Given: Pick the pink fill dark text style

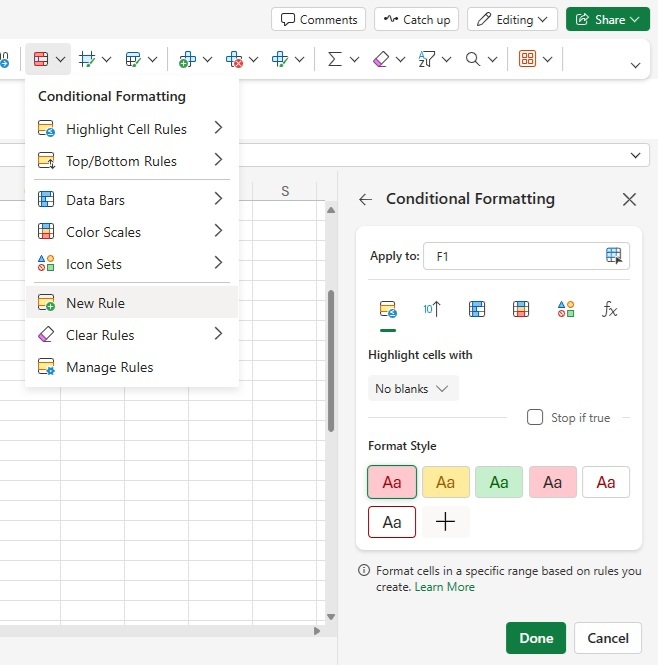Looking at the screenshot, I should pyautogui.click(x=552, y=482).
